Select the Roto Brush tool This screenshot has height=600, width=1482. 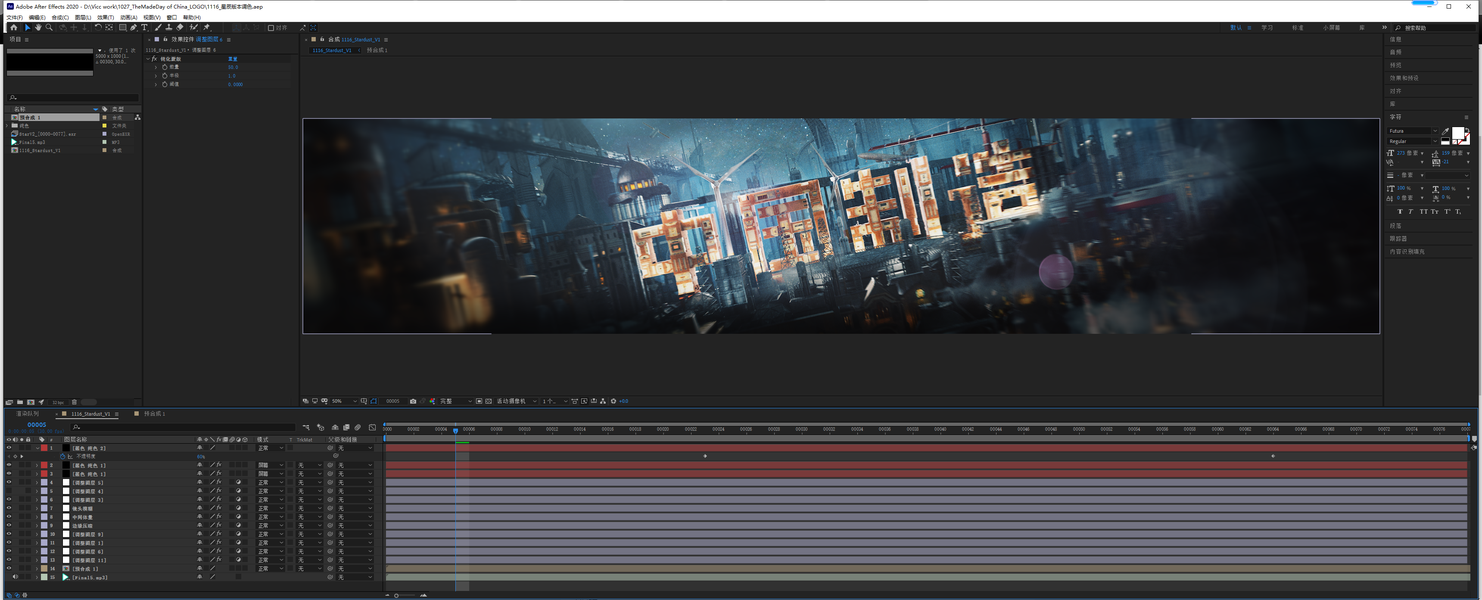click(193, 28)
